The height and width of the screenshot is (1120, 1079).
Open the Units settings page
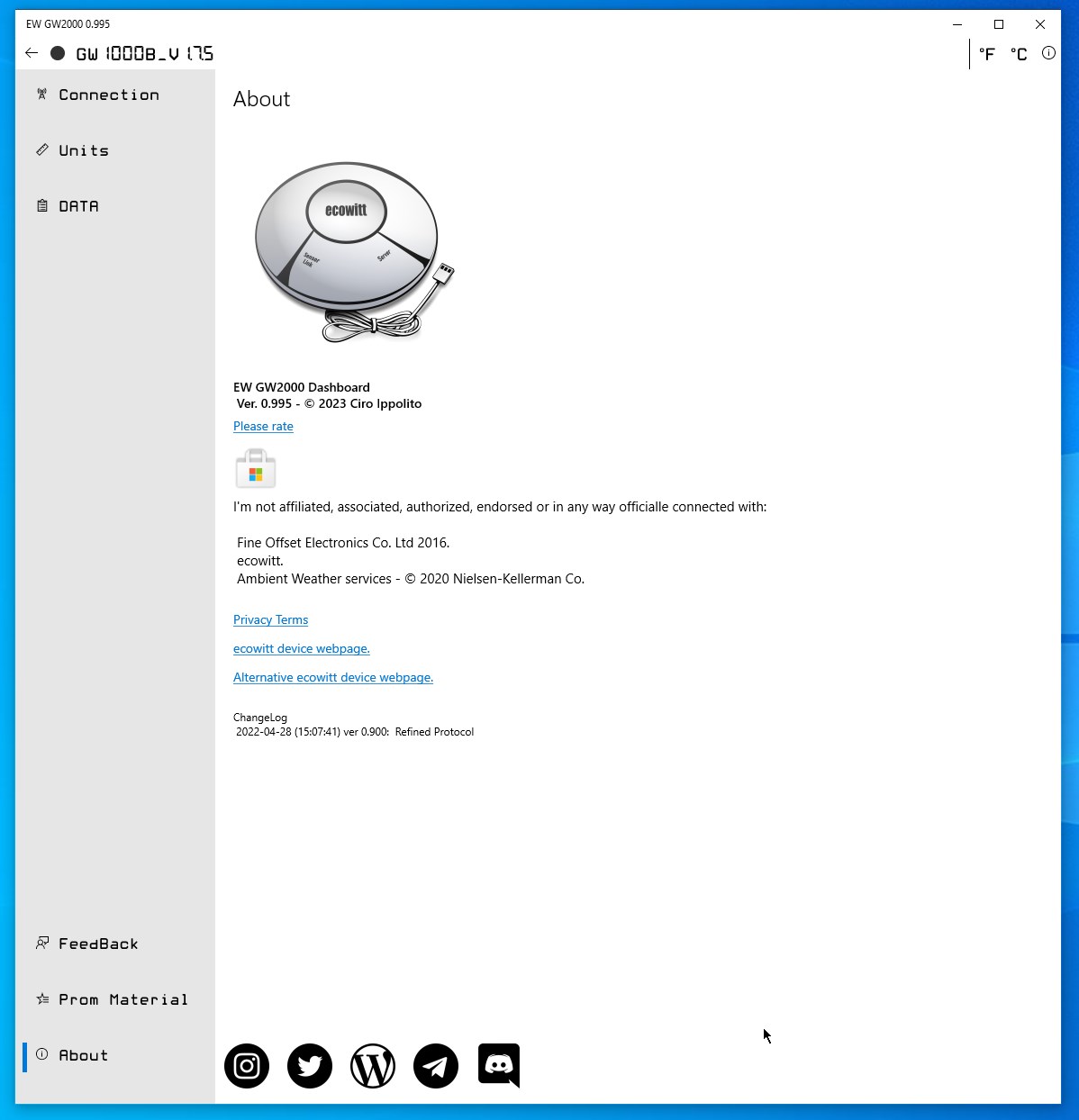(x=83, y=150)
